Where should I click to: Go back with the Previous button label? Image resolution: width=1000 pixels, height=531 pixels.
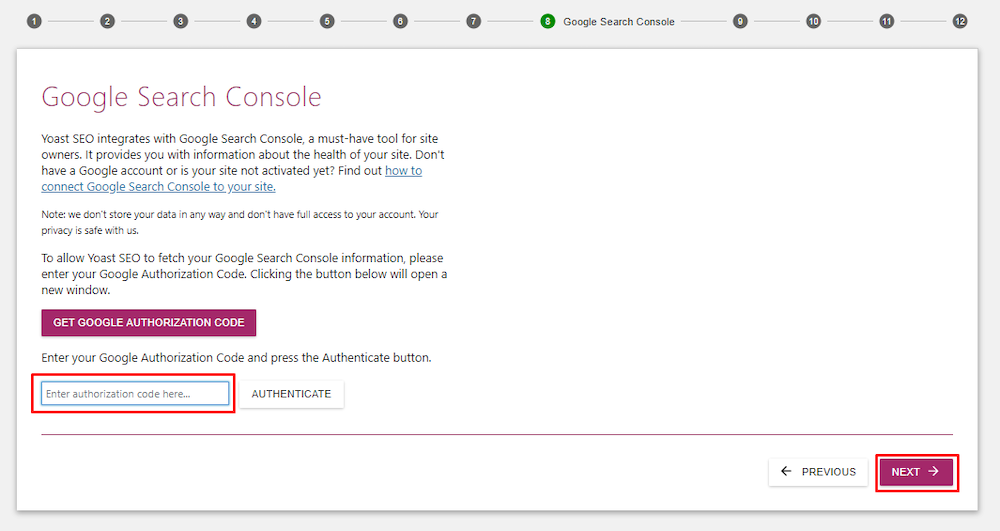click(x=829, y=472)
